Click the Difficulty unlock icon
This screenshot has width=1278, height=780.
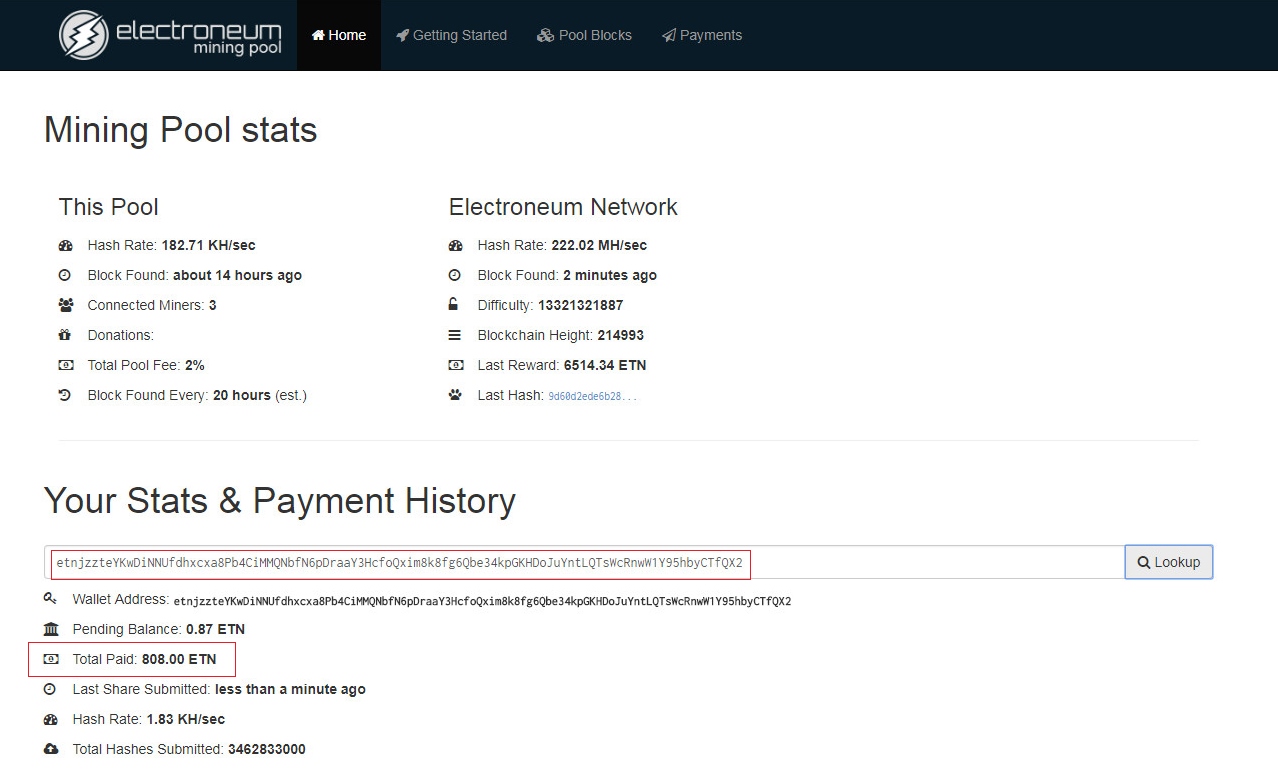click(454, 305)
